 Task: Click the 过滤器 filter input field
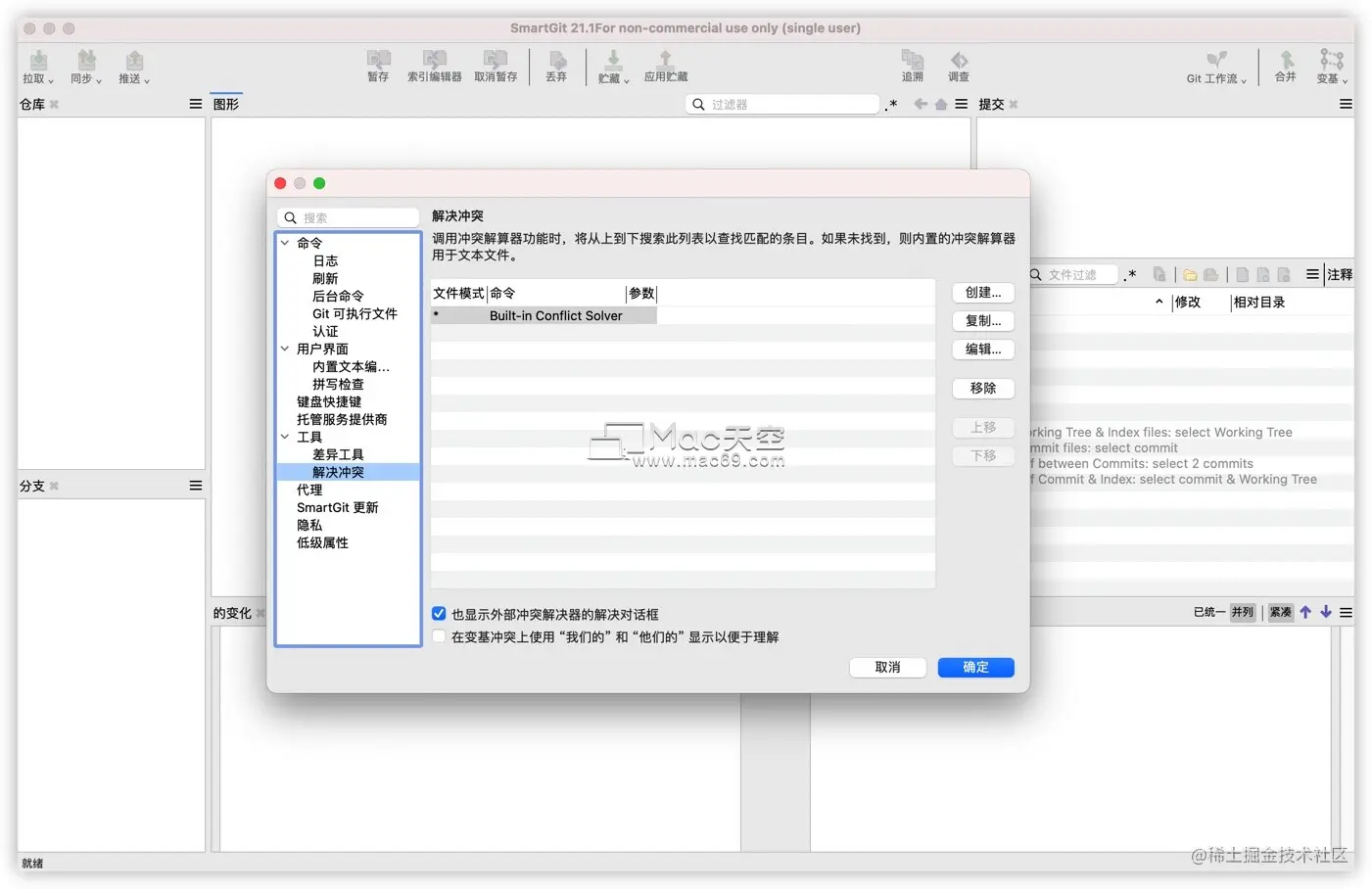pyautogui.click(x=782, y=104)
